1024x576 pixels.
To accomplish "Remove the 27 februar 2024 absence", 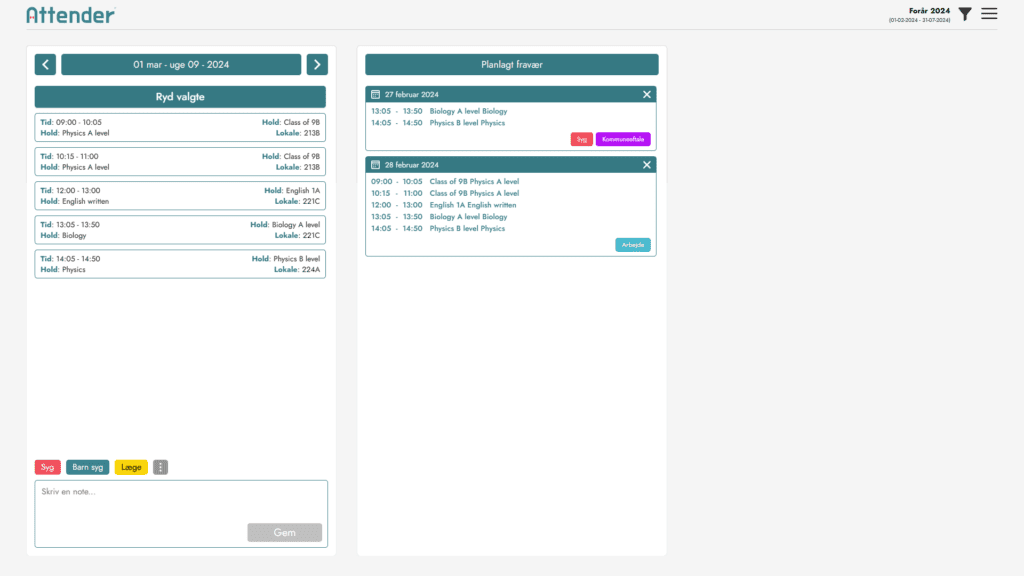I will tap(647, 94).
